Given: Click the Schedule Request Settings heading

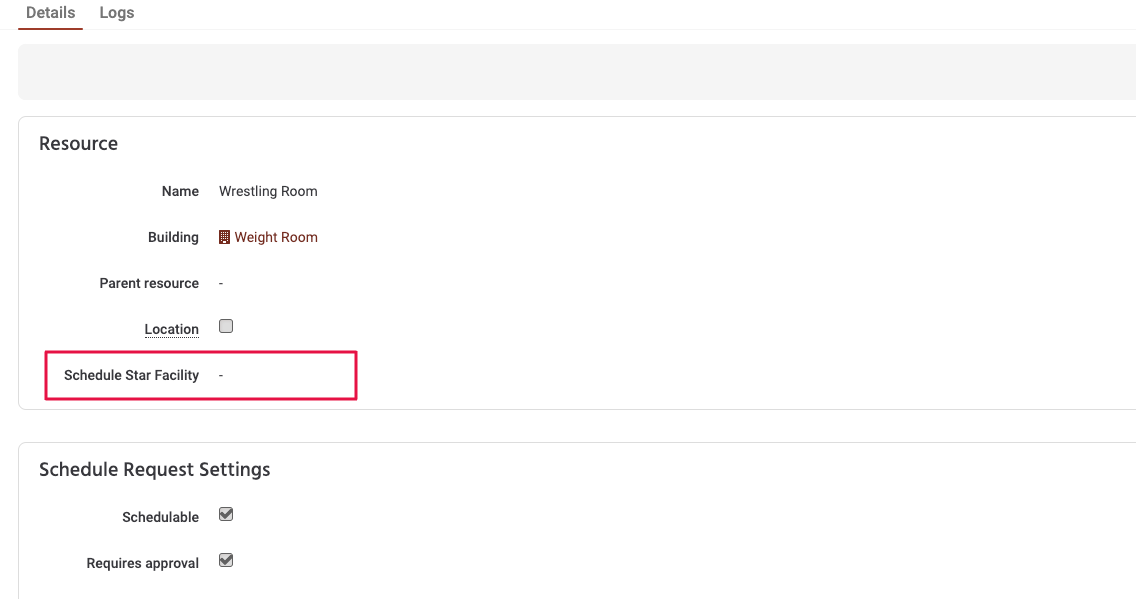Looking at the screenshot, I should 154,469.
